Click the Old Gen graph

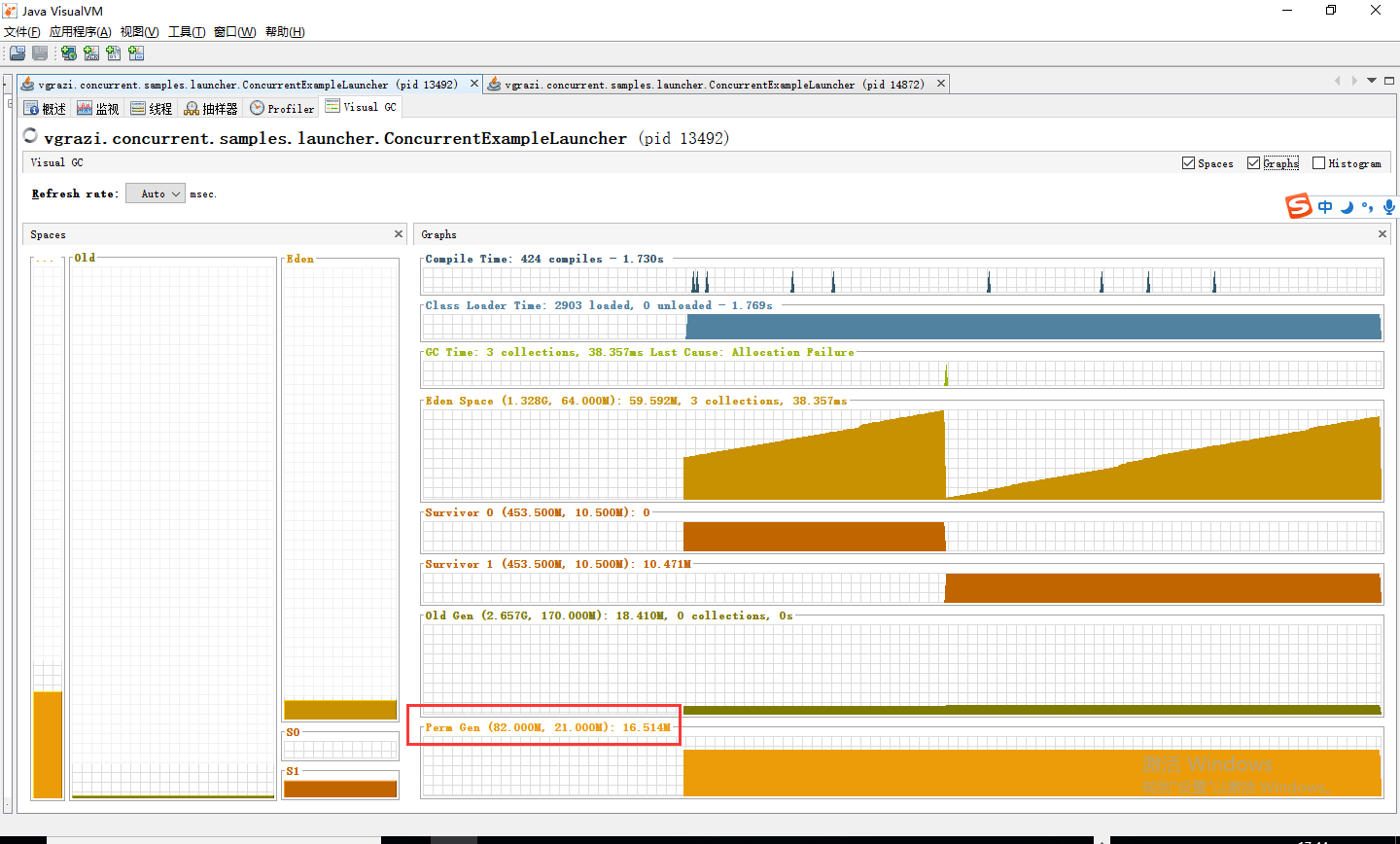click(x=901, y=670)
